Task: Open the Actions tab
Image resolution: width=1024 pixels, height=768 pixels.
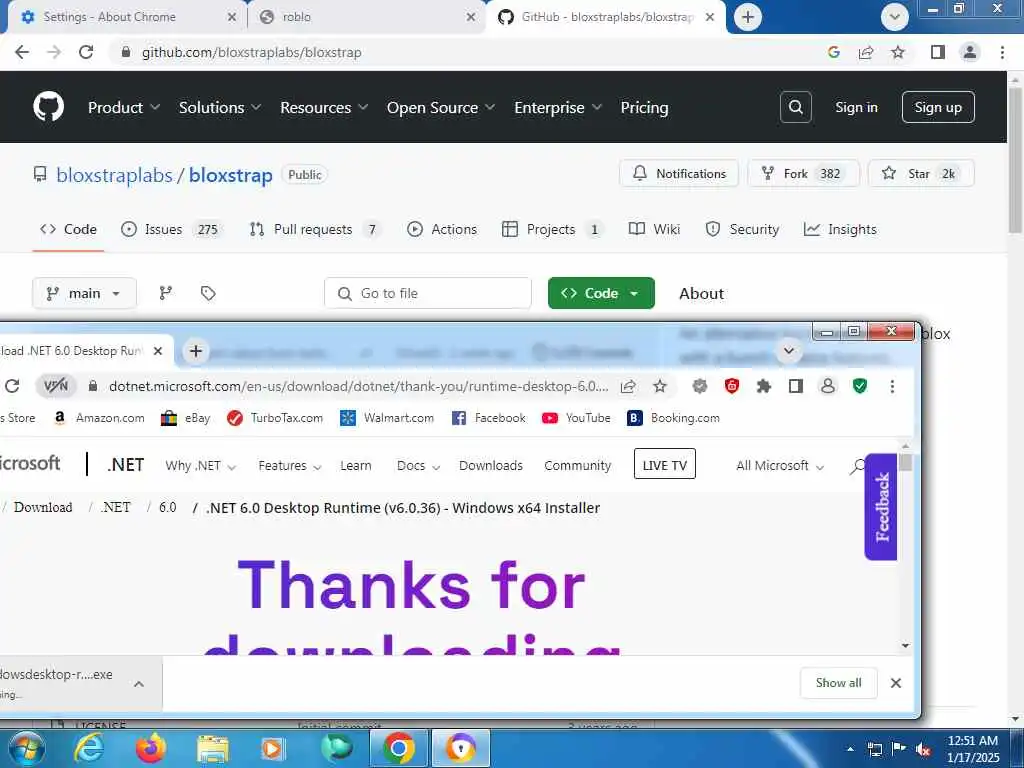Action: 442,229
